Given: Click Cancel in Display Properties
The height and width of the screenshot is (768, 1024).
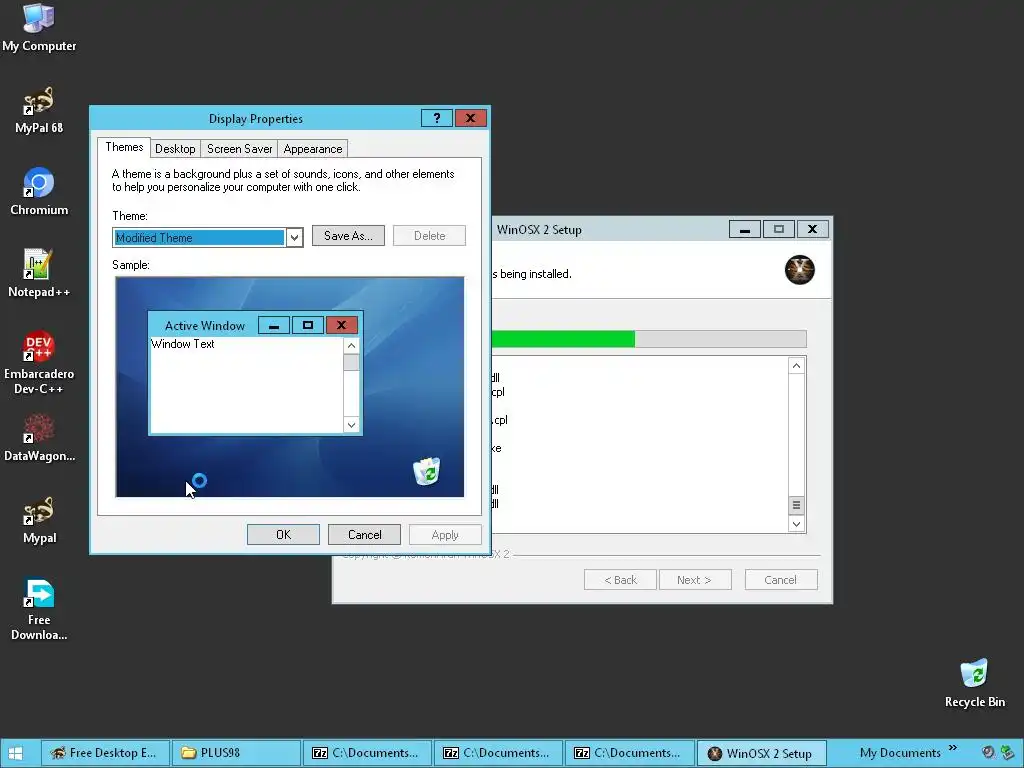Looking at the screenshot, I should (x=364, y=535).
